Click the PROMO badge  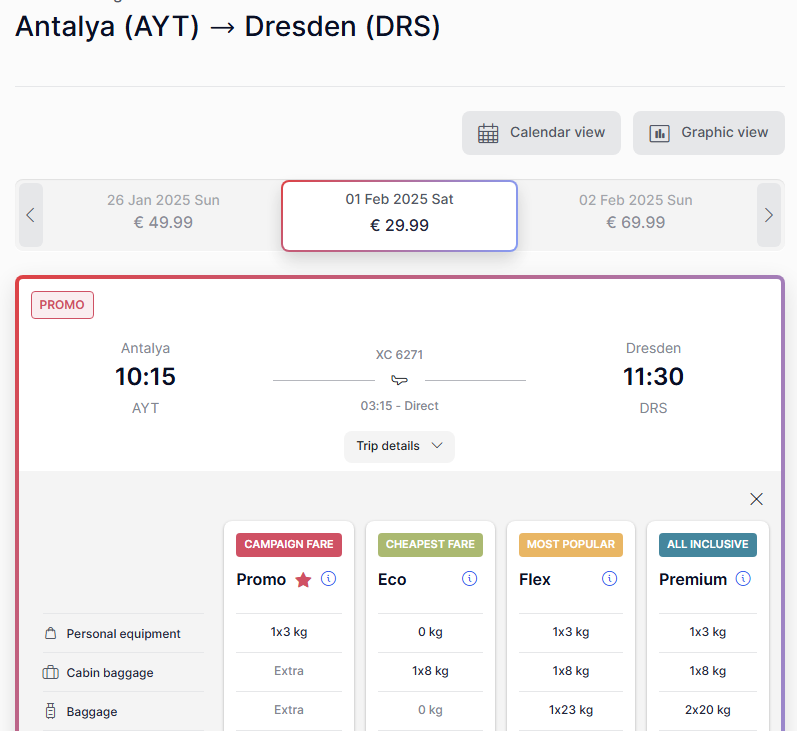[x=62, y=305]
